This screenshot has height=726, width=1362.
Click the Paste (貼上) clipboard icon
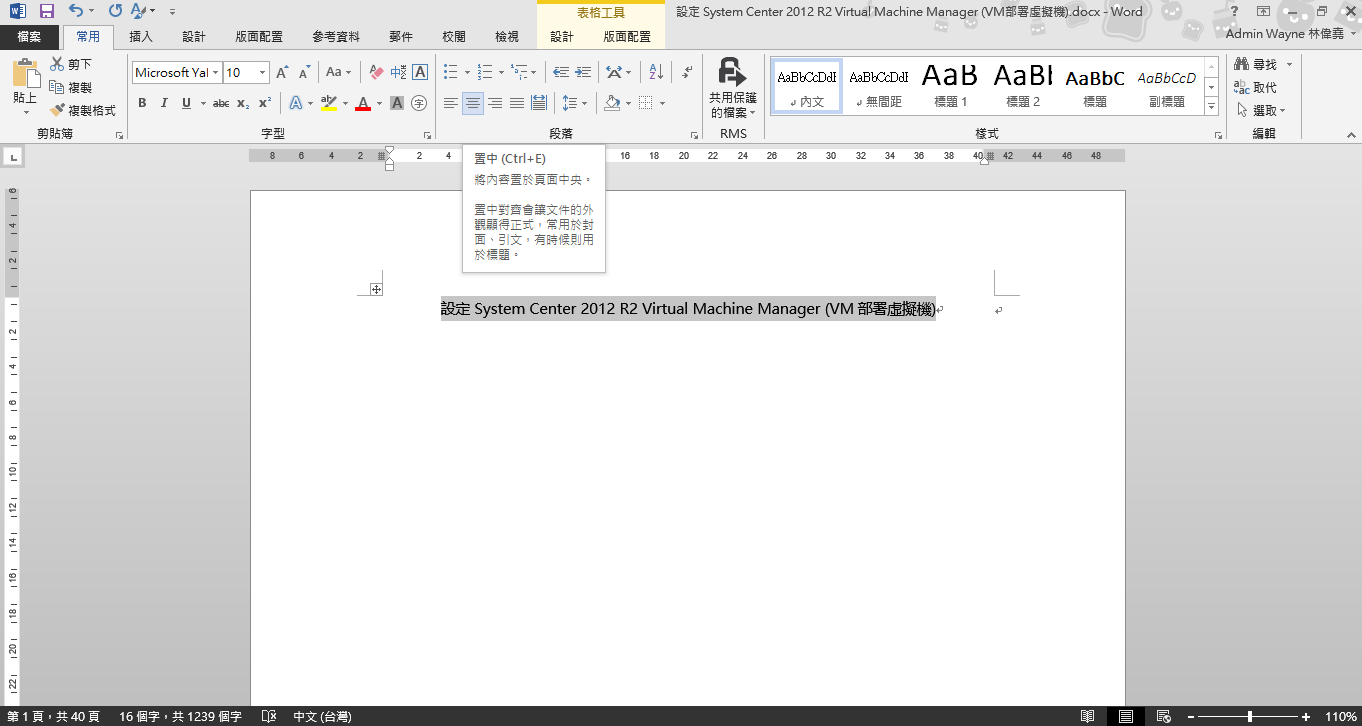point(25,76)
